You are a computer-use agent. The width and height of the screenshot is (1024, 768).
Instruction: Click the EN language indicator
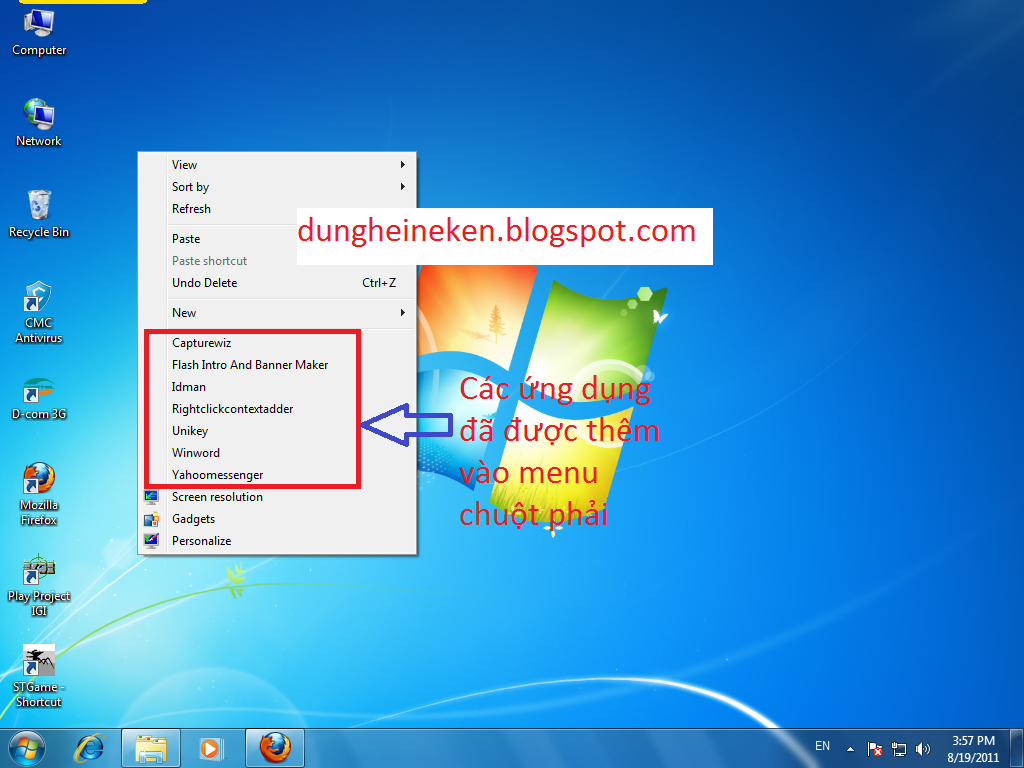(822, 746)
